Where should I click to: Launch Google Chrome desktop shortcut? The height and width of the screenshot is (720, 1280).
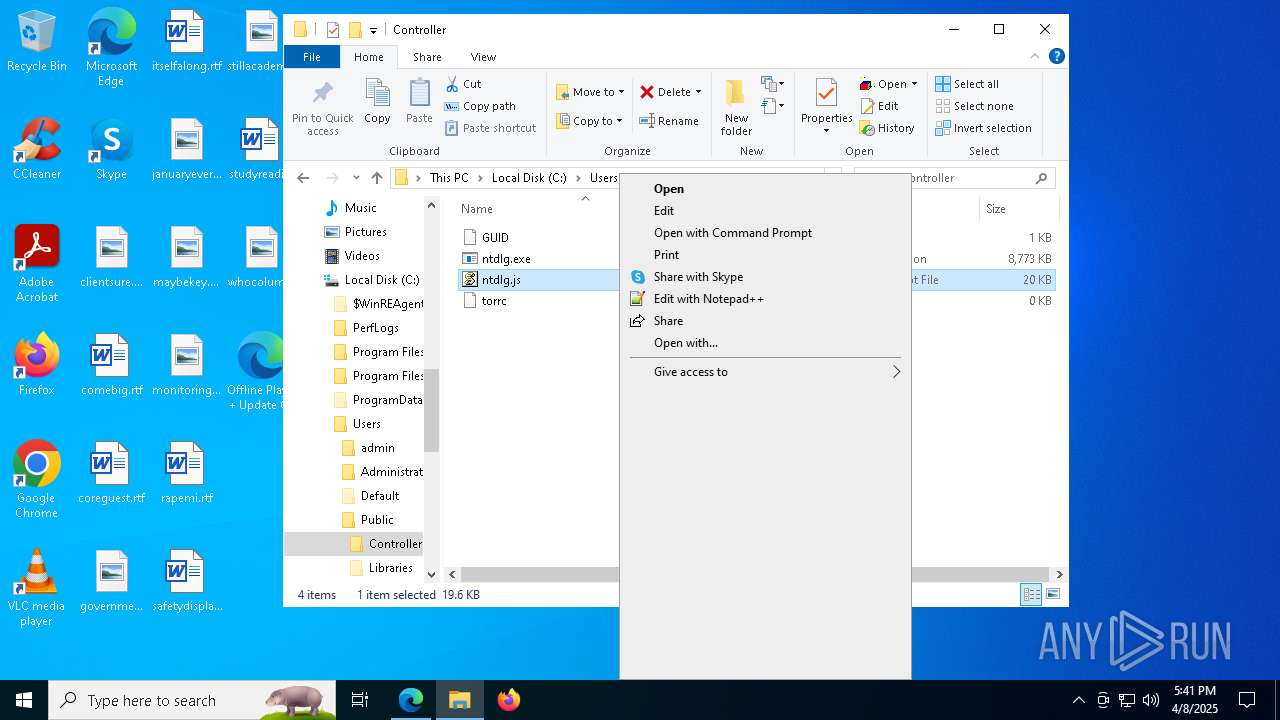click(x=37, y=480)
